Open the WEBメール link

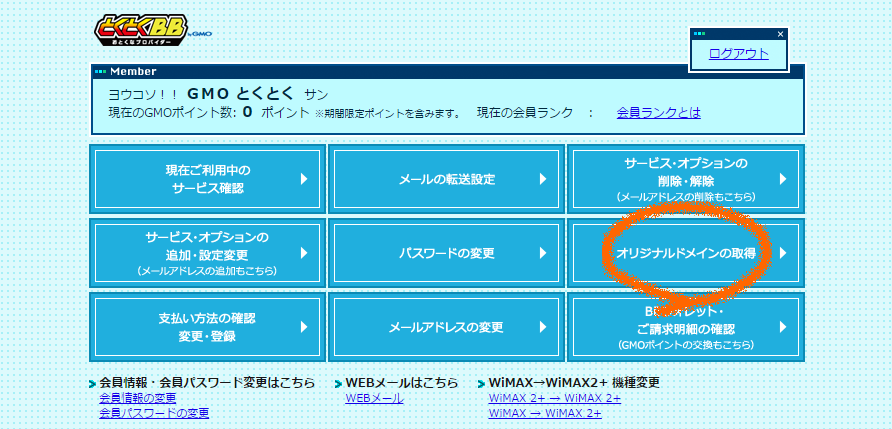tap(374, 398)
